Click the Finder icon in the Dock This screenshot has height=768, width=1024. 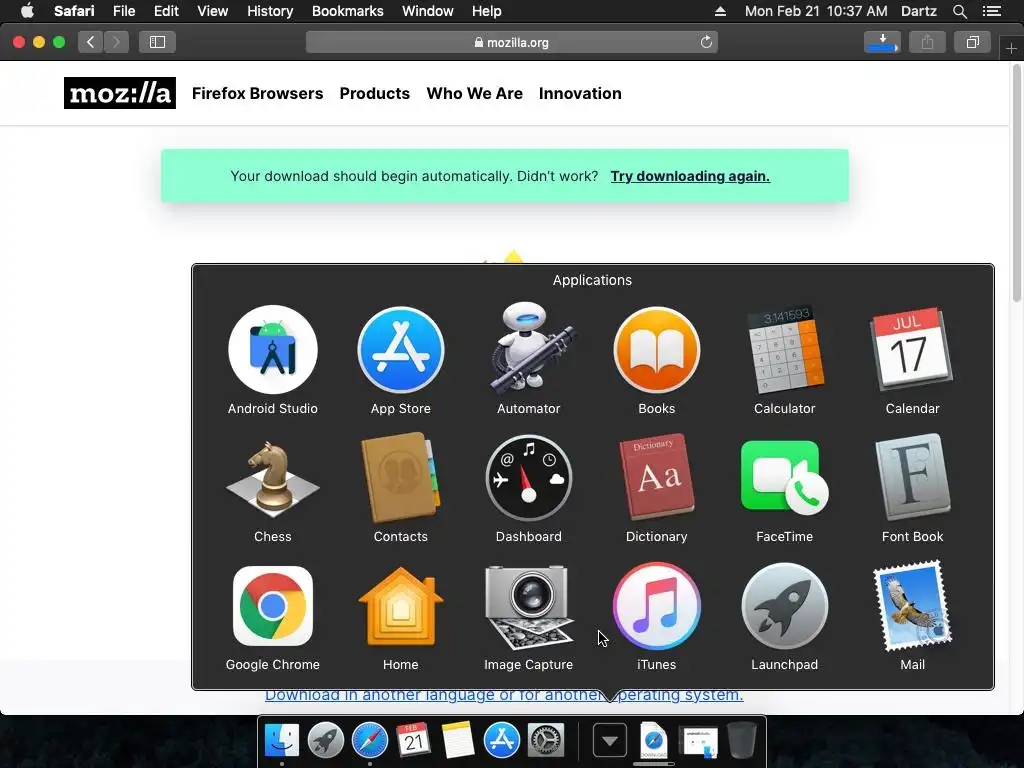[282, 740]
